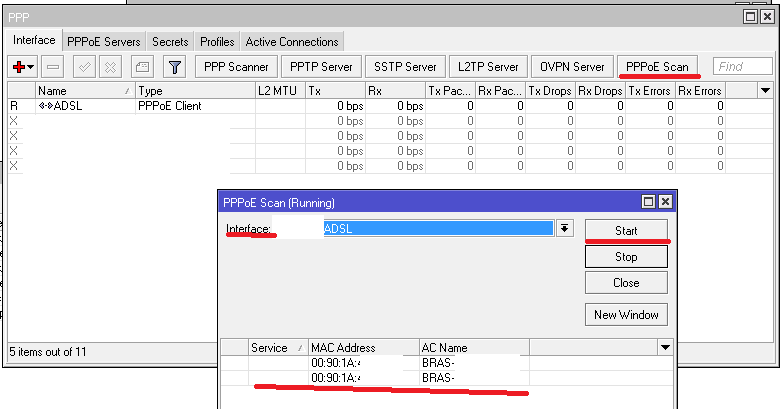Go to the Secrets tab

click(170, 42)
